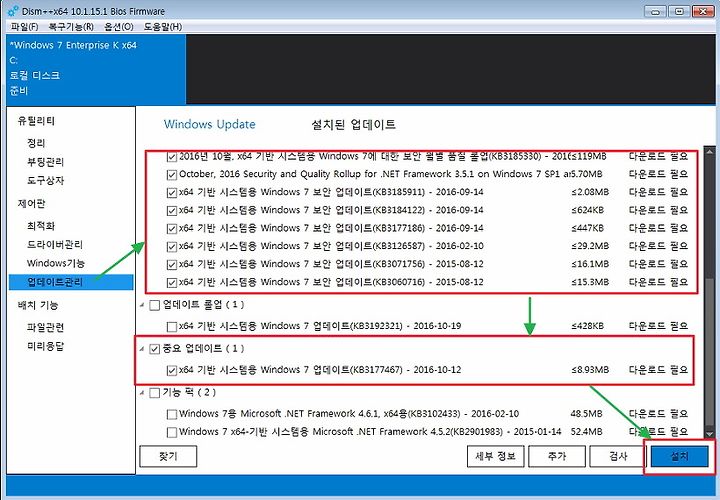This screenshot has width=720, height=500.
Task: Open 정리 in the sidebar
Action: pyautogui.click(x=36, y=143)
